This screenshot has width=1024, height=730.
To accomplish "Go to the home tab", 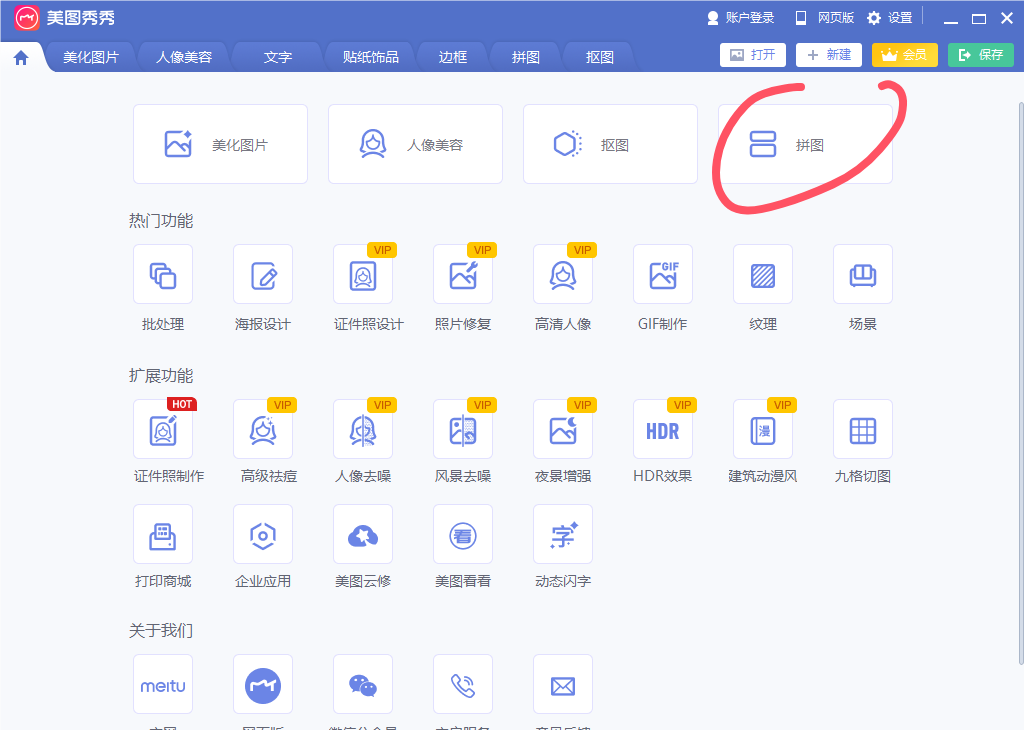I will [20, 57].
